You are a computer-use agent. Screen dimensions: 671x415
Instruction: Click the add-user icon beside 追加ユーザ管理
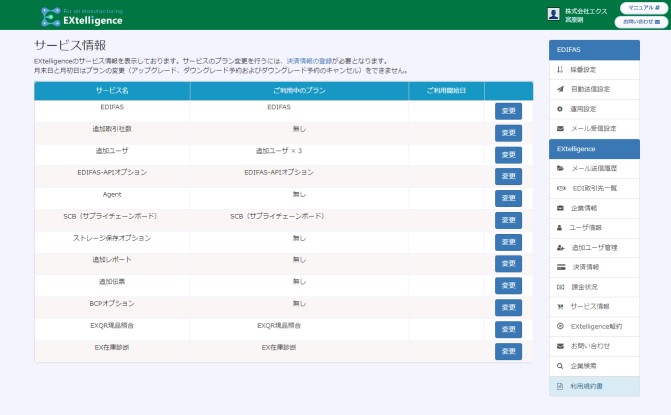tap(561, 247)
